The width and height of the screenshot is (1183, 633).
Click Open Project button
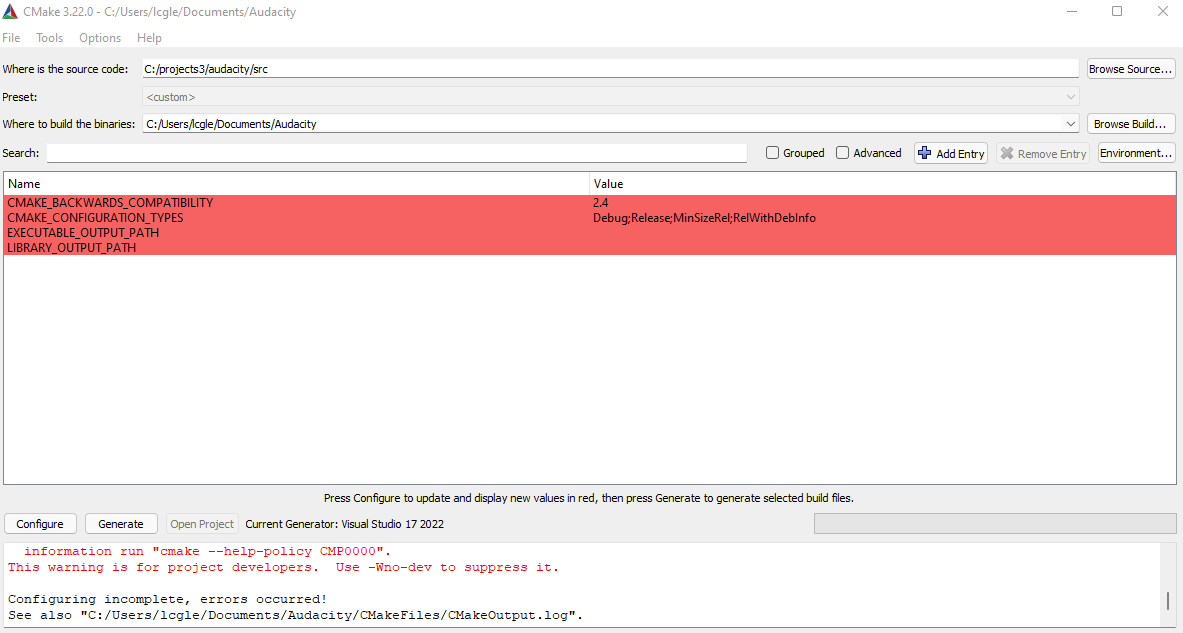pyautogui.click(x=201, y=523)
